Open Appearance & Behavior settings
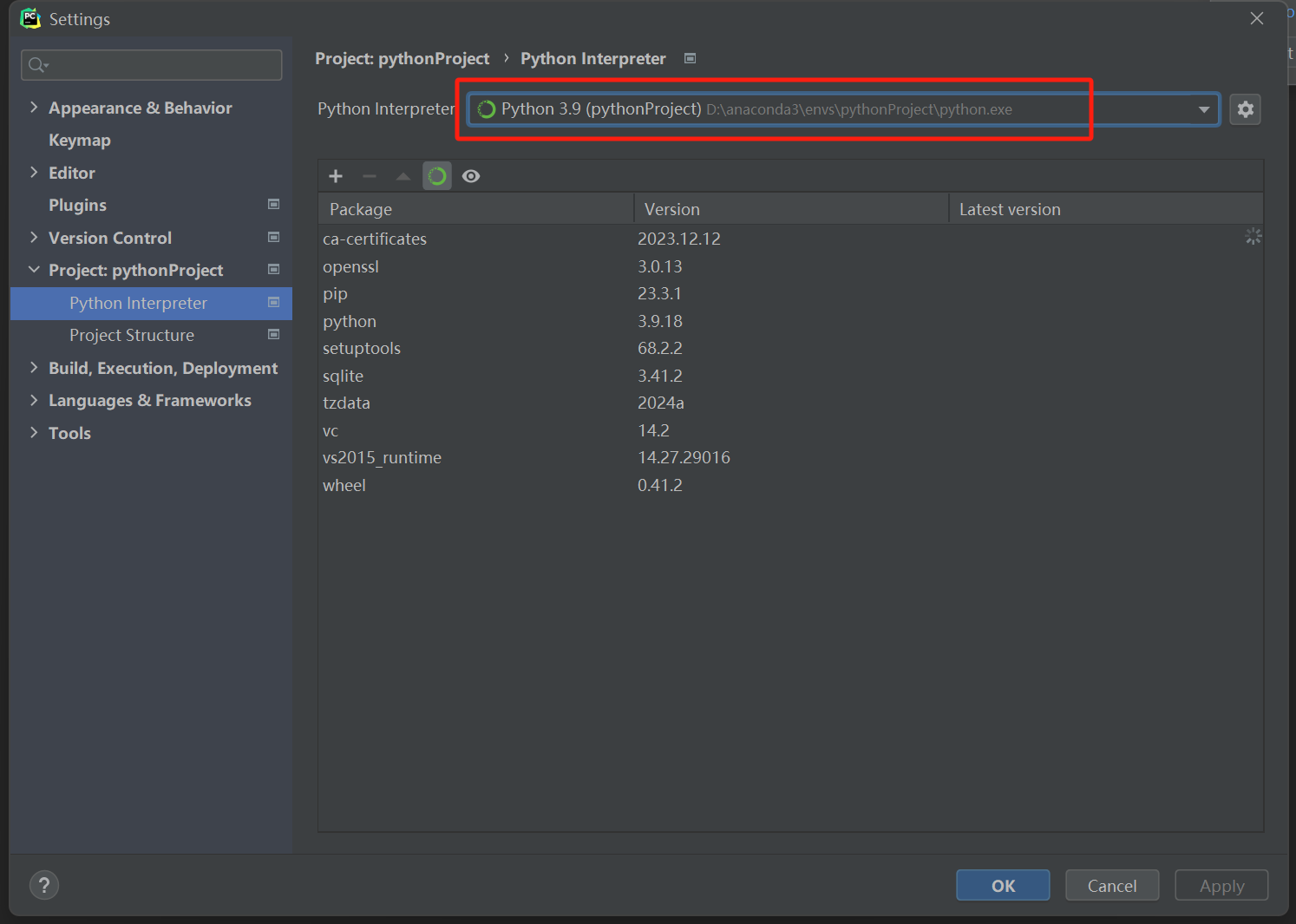This screenshot has height=924, width=1296. pos(141,108)
